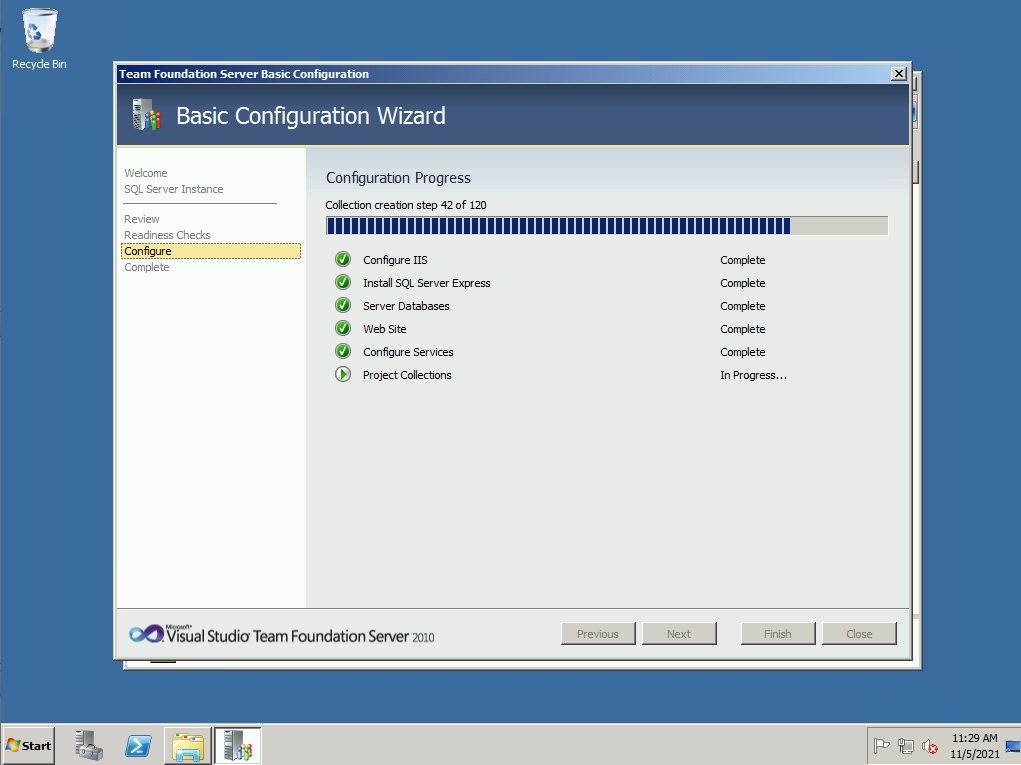
Task: Click the in-progress arrow icon for Project Collections
Action: (x=343, y=375)
